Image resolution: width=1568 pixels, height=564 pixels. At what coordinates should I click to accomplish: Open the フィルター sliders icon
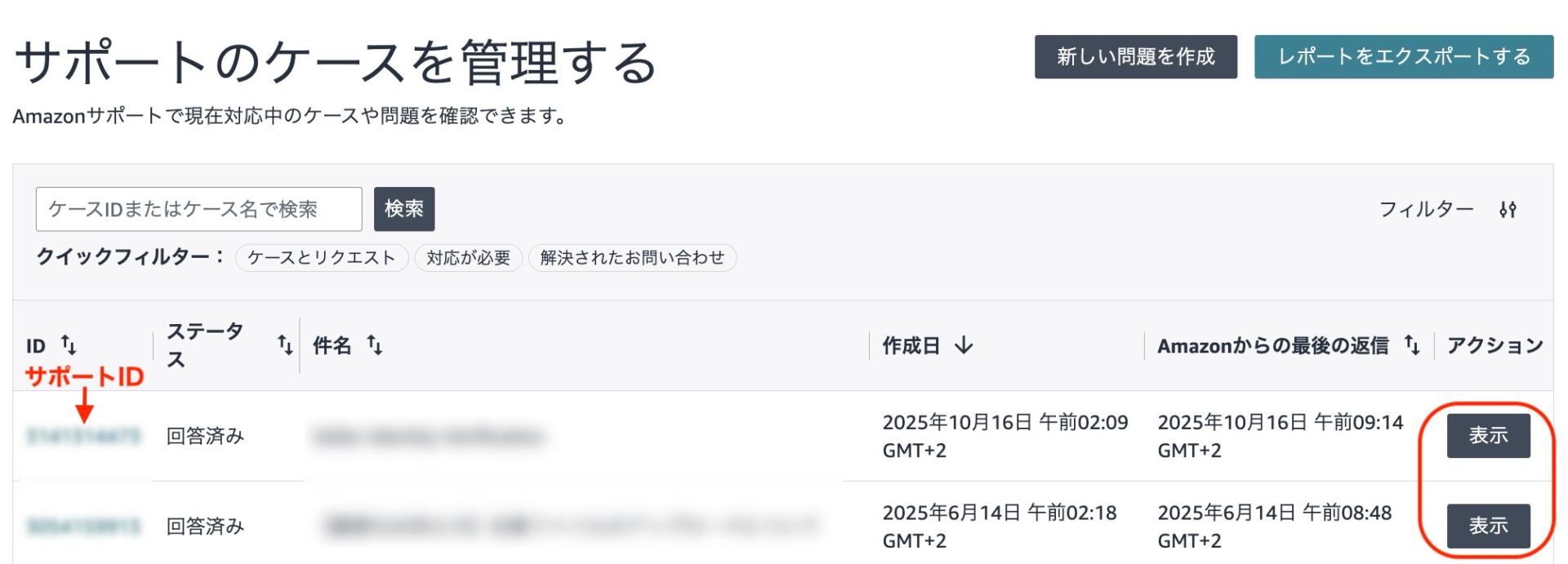click(x=1508, y=210)
